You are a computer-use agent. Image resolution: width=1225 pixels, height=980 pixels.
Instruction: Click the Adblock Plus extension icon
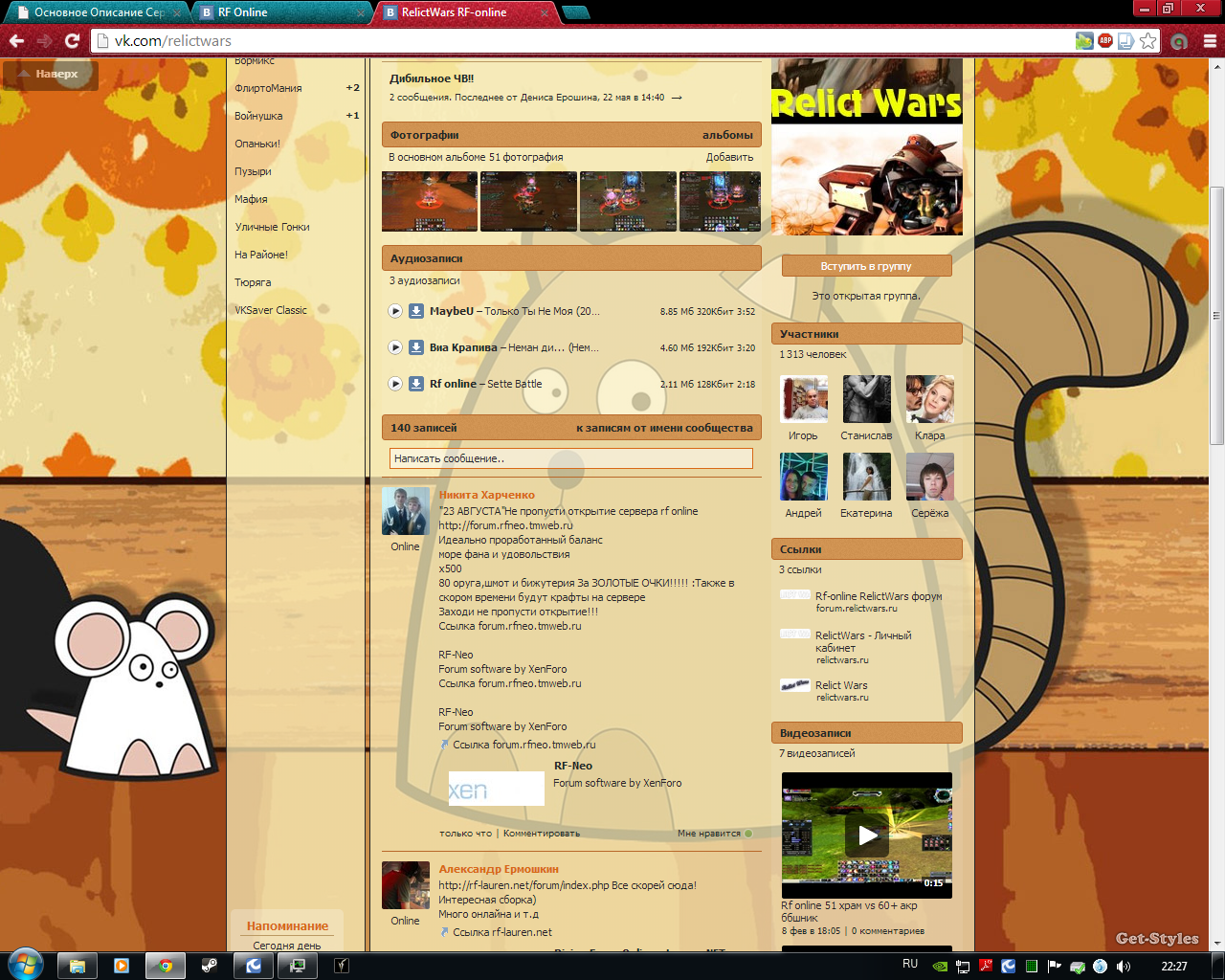tap(1105, 41)
